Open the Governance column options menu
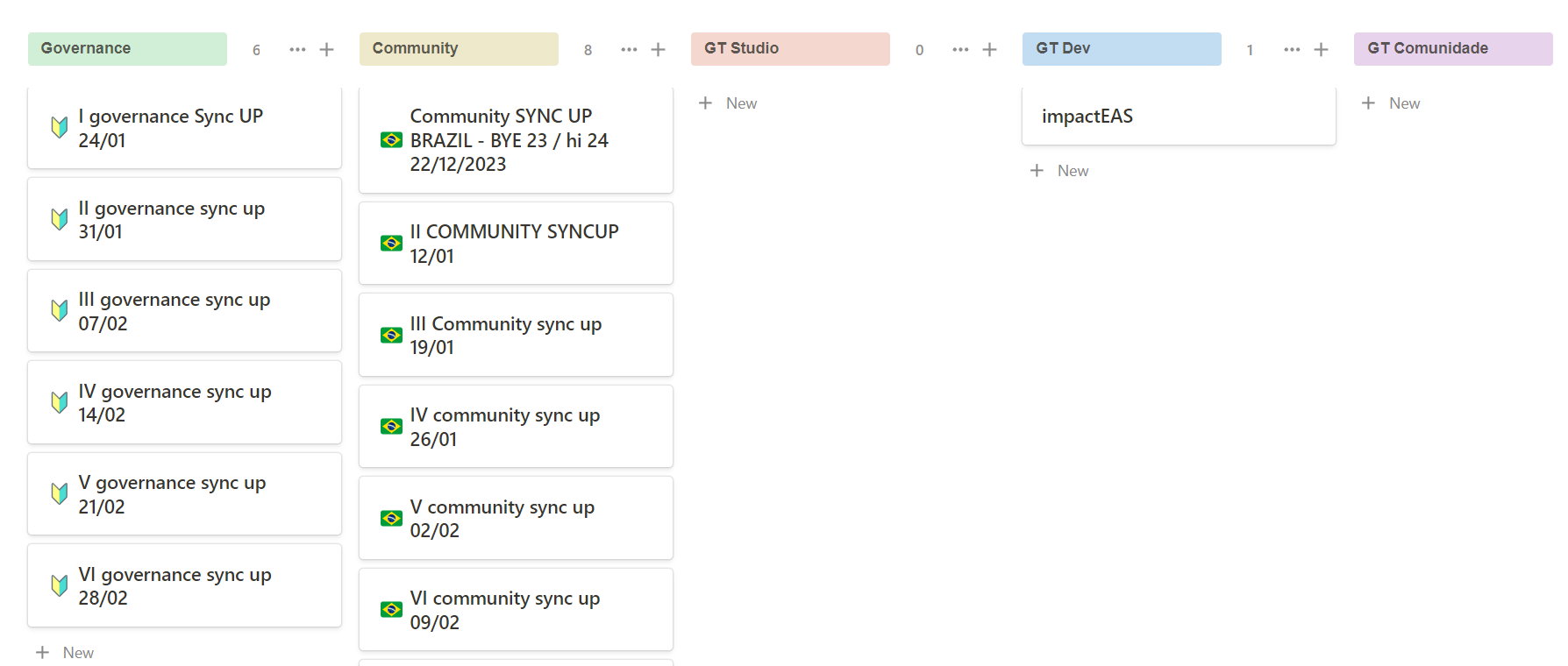 pos(297,50)
